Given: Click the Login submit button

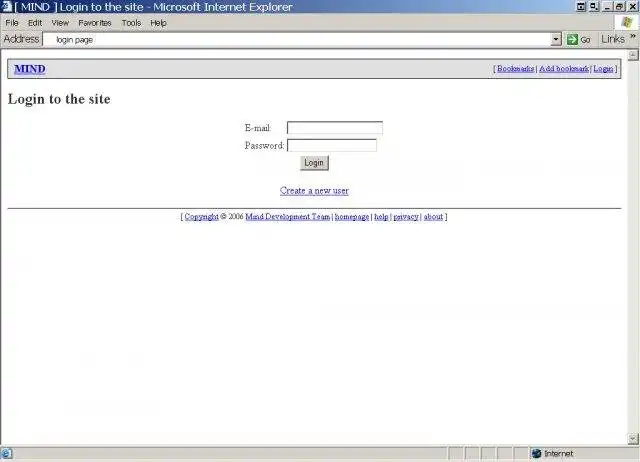Looking at the screenshot, I should 314,163.
